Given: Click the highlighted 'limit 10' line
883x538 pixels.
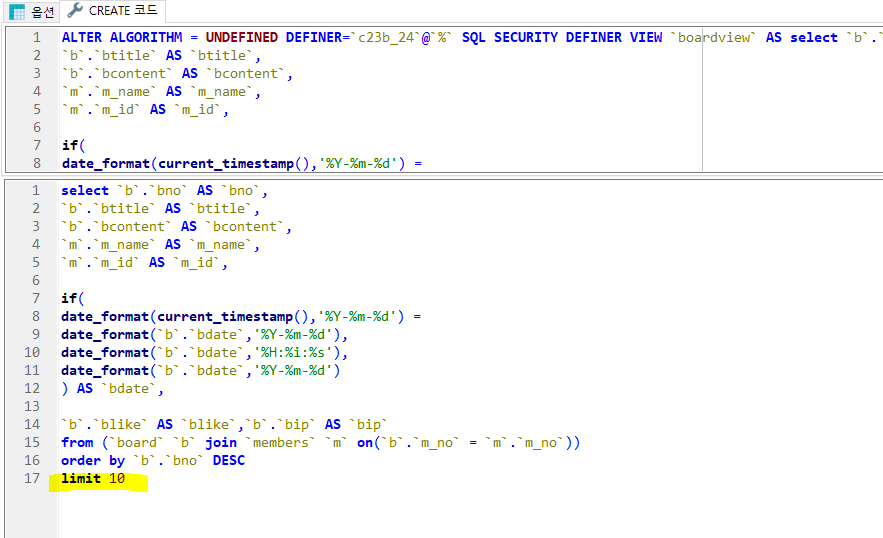Looking at the screenshot, I should point(93,478).
